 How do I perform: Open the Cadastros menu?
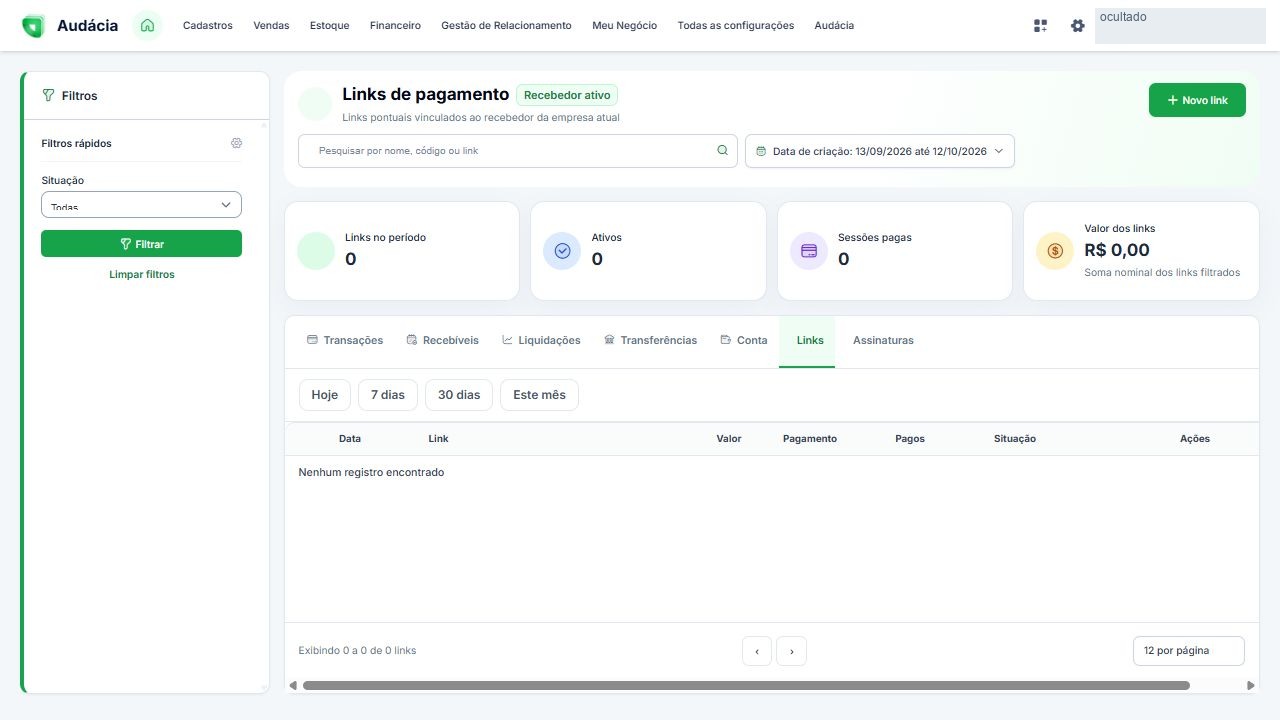[x=208, y=26]
